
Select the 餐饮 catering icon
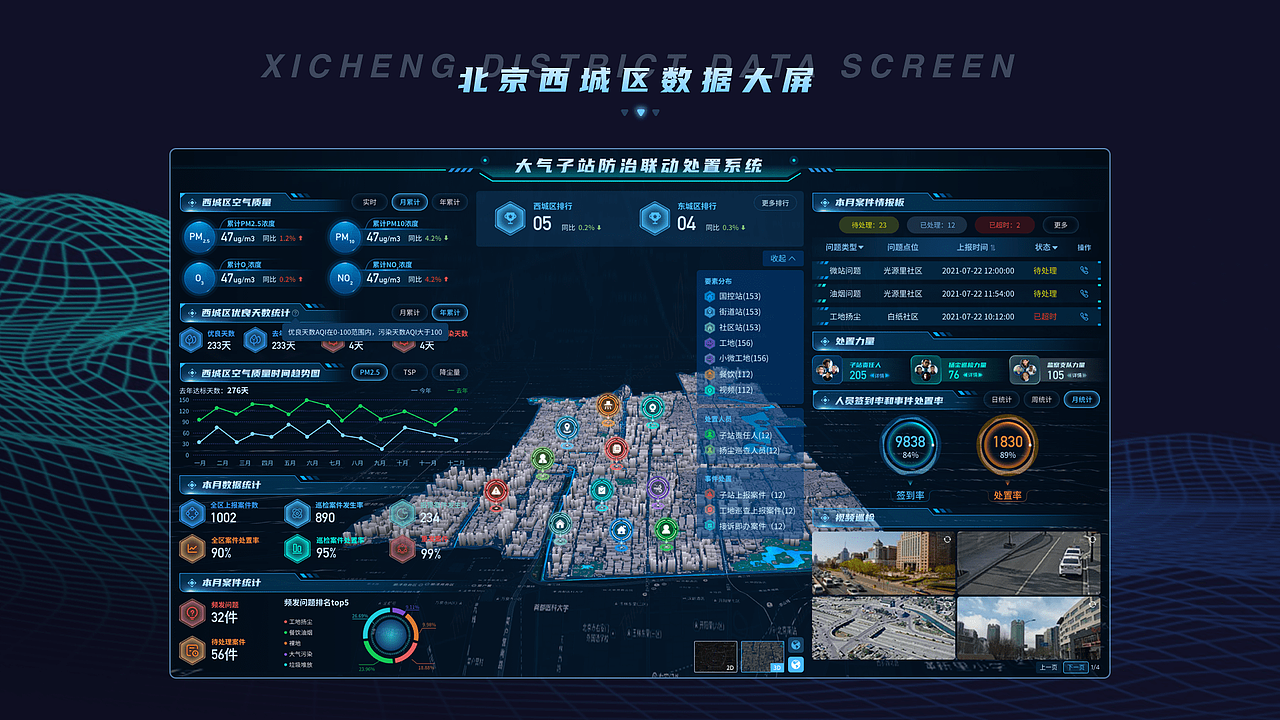click(x=710, y=375)
